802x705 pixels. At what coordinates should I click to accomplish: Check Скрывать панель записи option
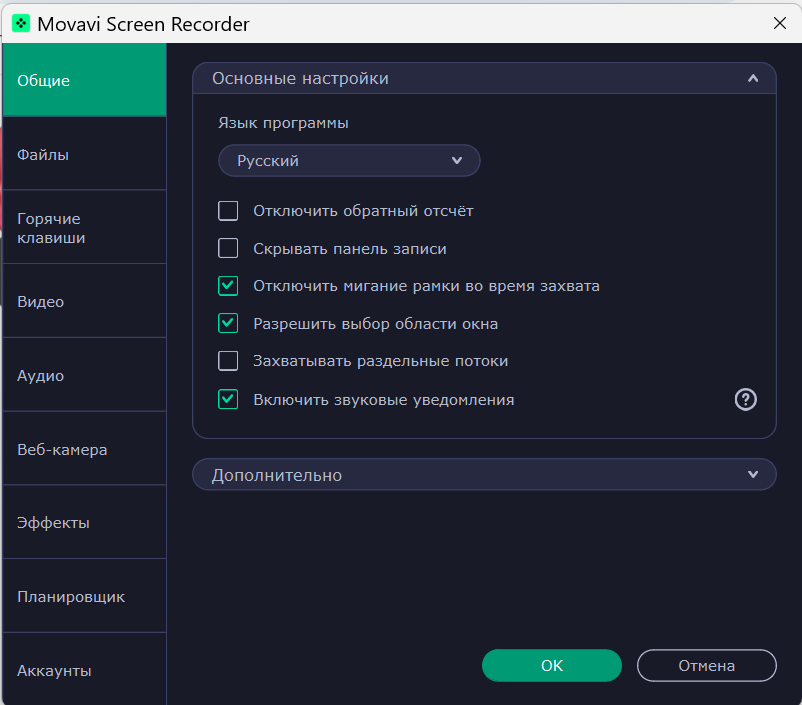(228, 248)
